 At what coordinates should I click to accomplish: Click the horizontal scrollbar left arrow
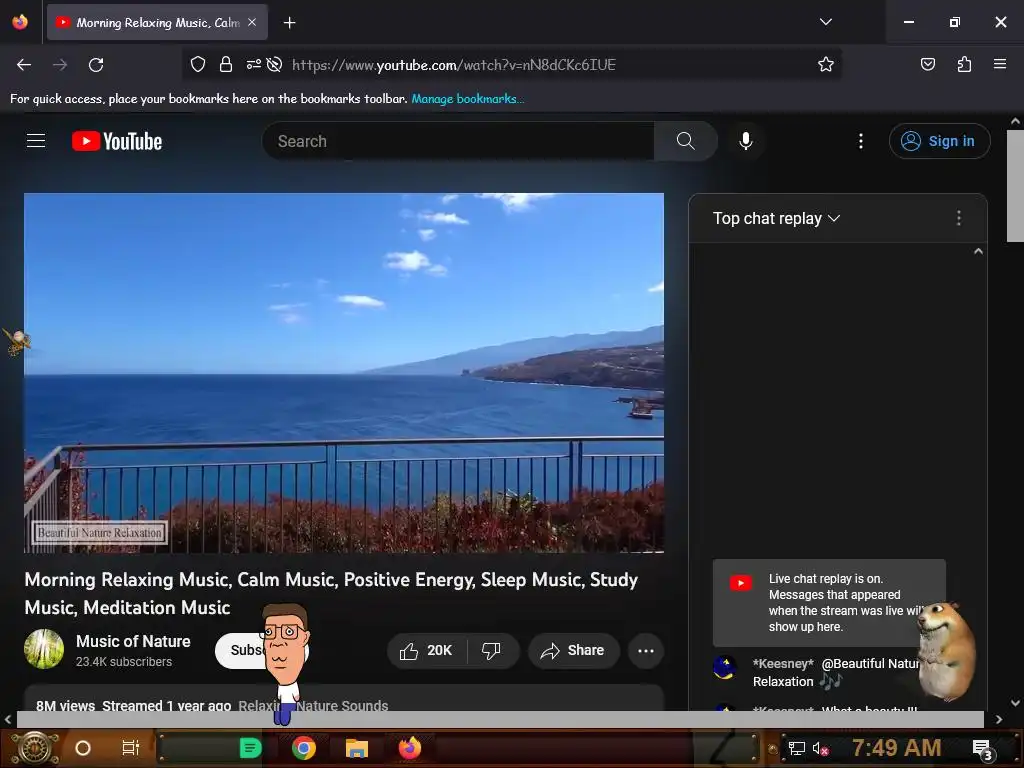[8, 719]
